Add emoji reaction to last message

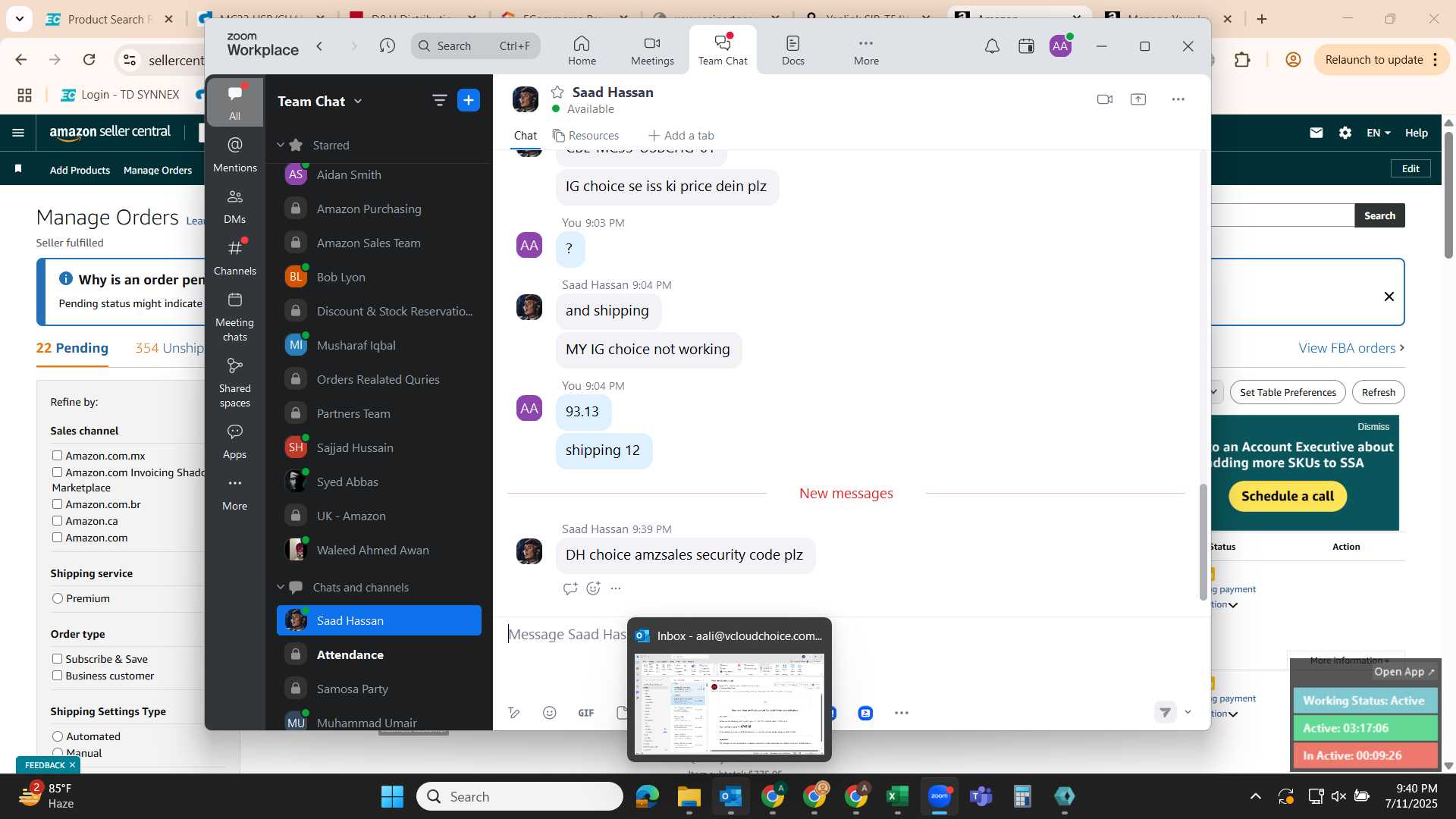click(x=593, y=588)
